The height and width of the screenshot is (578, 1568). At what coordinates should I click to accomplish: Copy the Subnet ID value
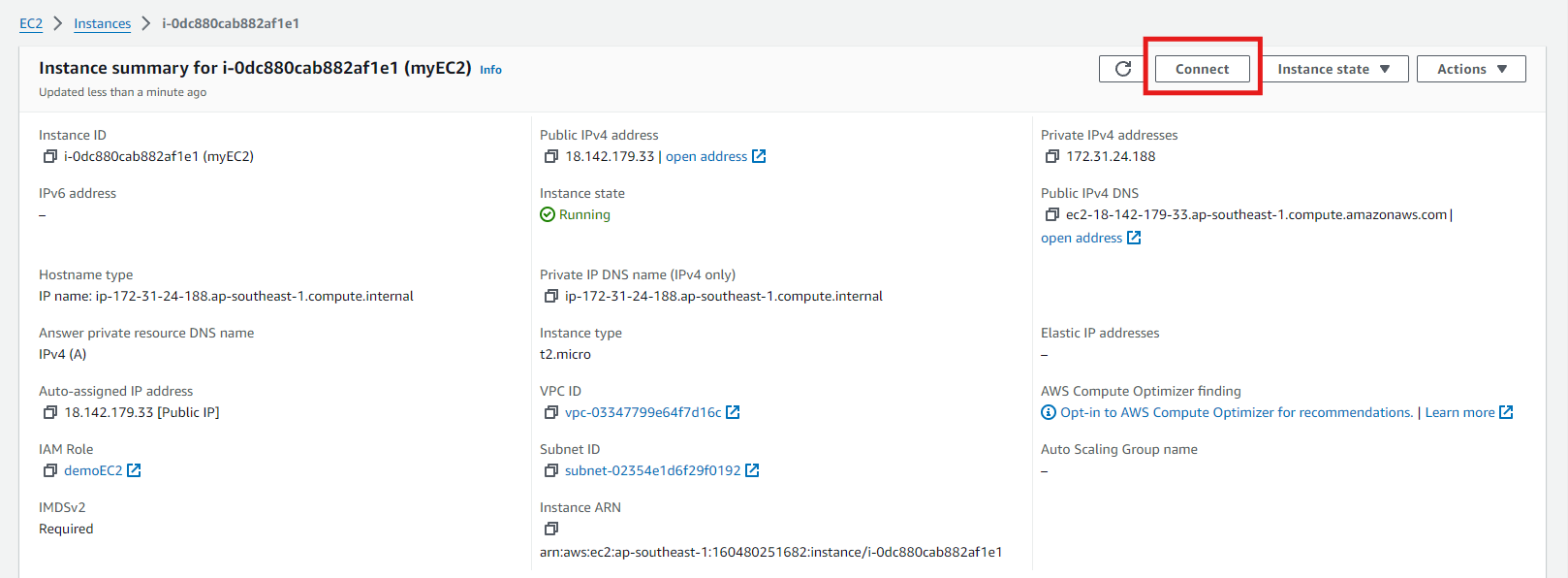pyautogui.click(x=551, y=470)
